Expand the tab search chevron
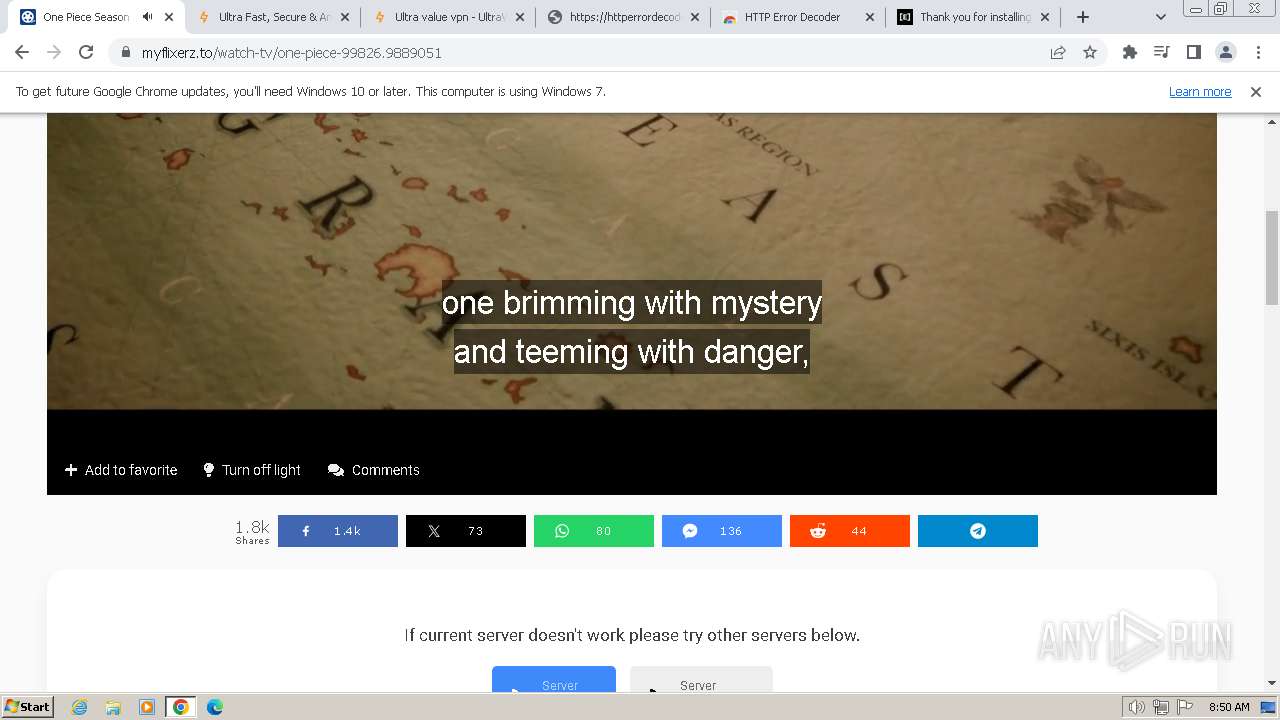Viewport: 1280px width, 720px height. tap(1161, 17)
